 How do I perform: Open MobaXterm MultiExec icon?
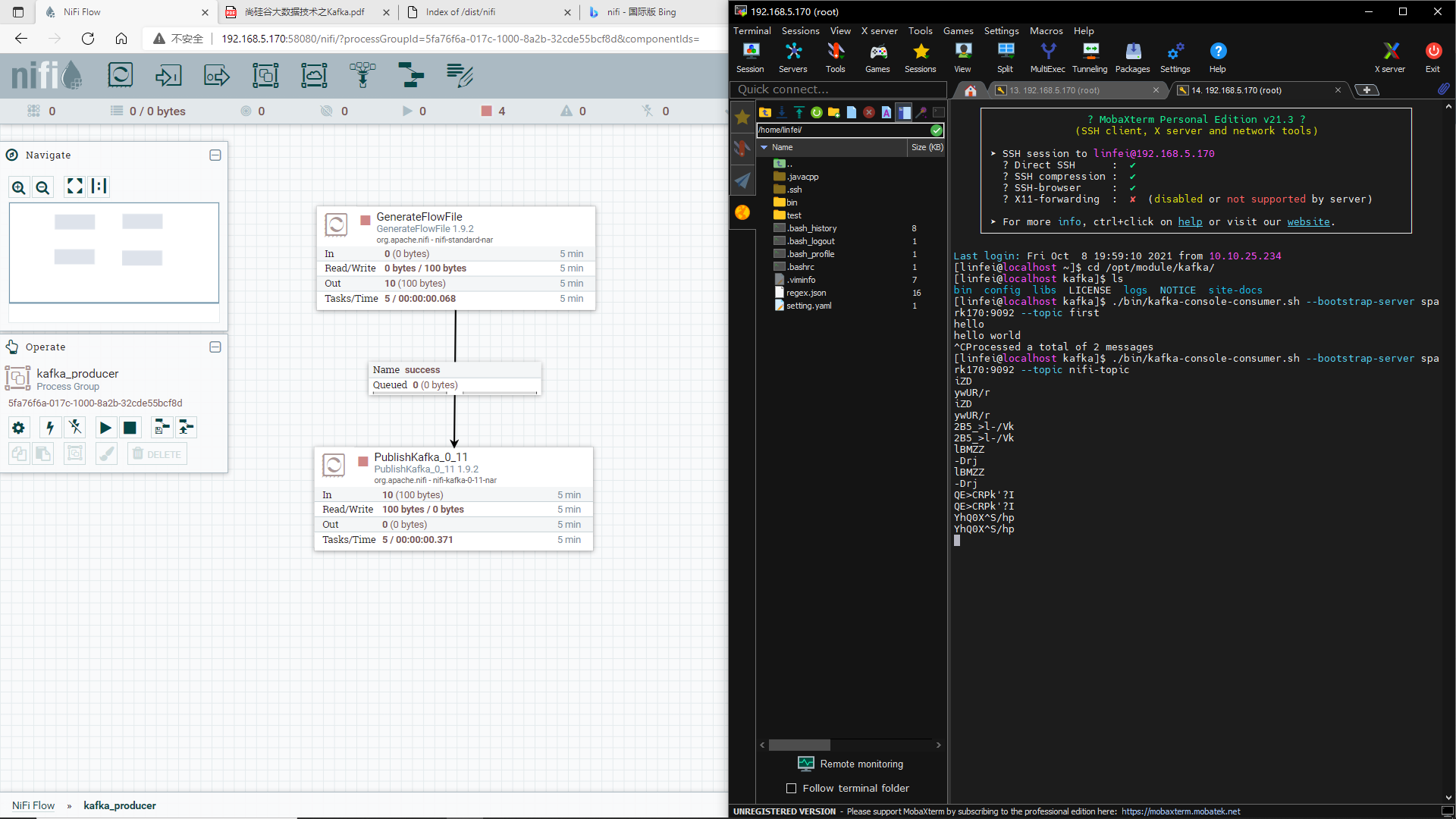pyautogui.click(x=1048, y=58)
